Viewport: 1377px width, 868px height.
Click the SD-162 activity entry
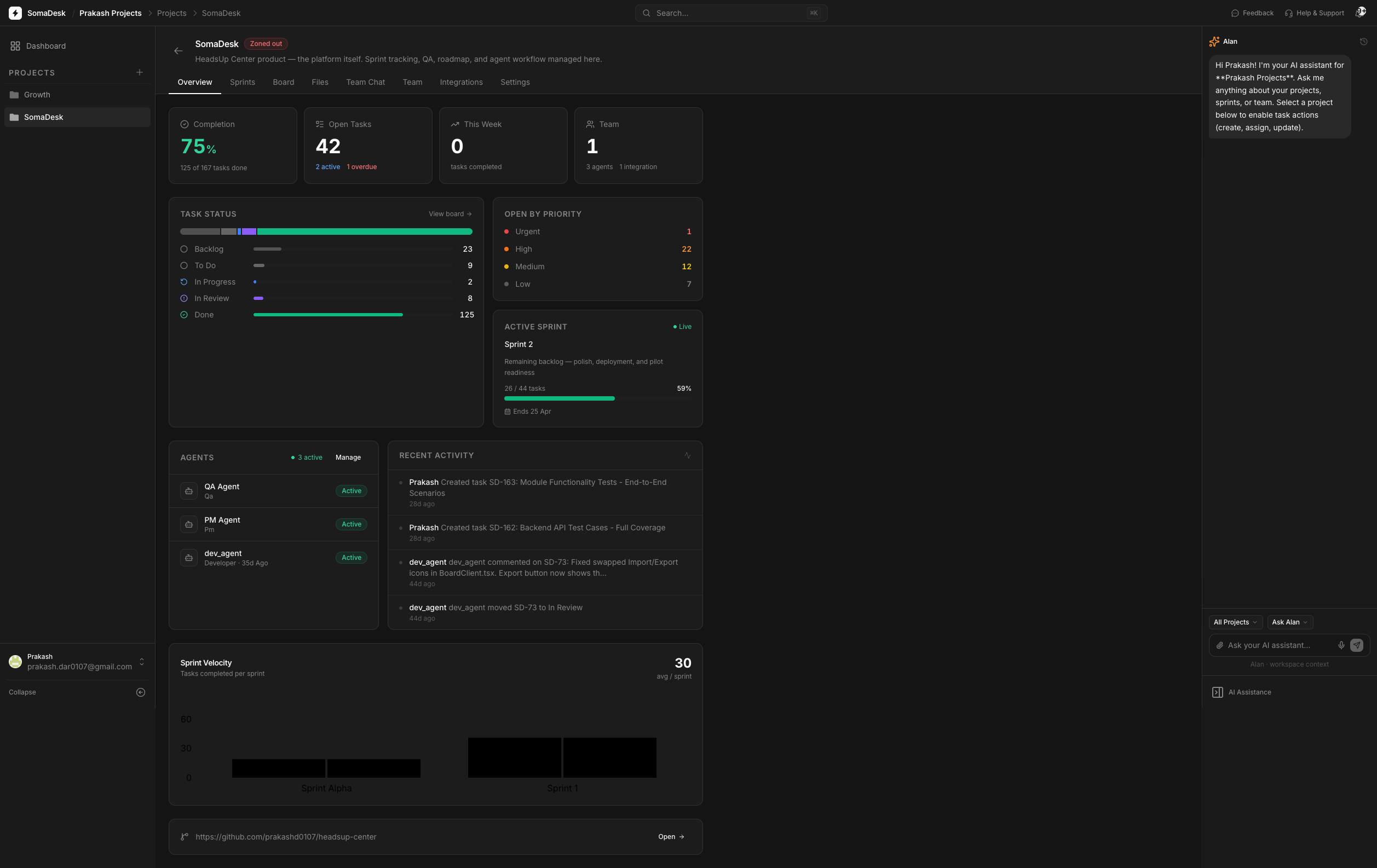(x=545, y=533)
